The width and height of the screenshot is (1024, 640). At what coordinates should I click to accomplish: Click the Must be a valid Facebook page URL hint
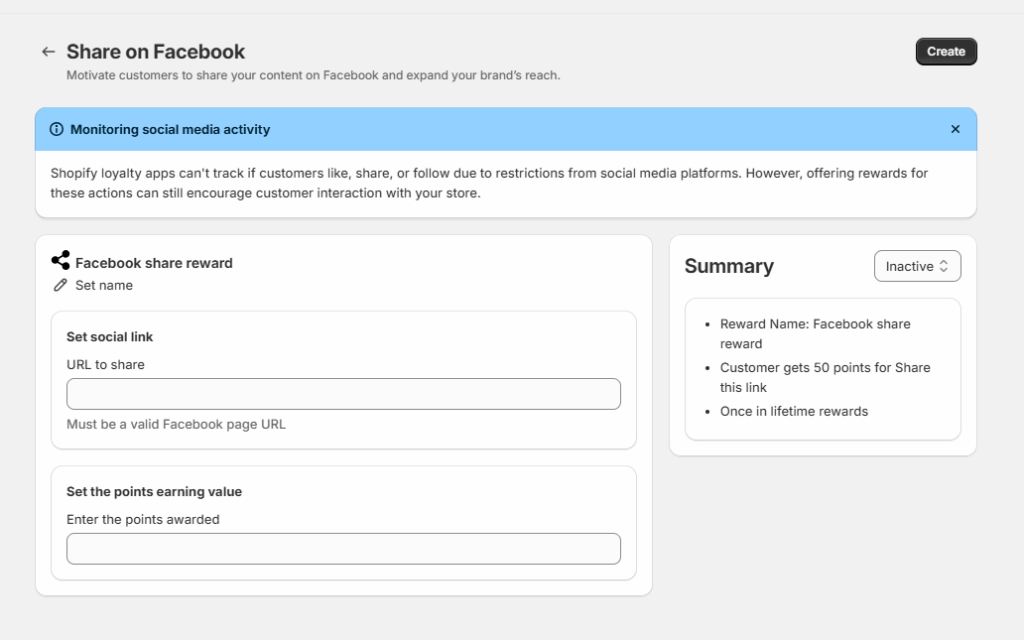point(176,424)
